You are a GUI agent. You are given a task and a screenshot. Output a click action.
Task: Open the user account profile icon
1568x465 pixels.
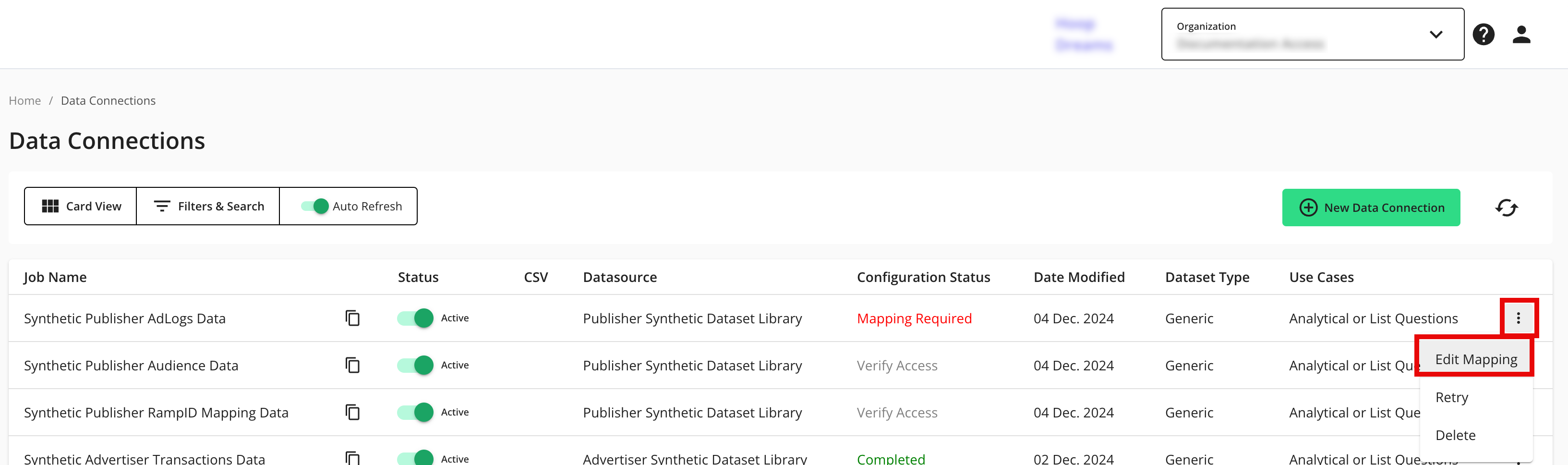click(1521, 34)
